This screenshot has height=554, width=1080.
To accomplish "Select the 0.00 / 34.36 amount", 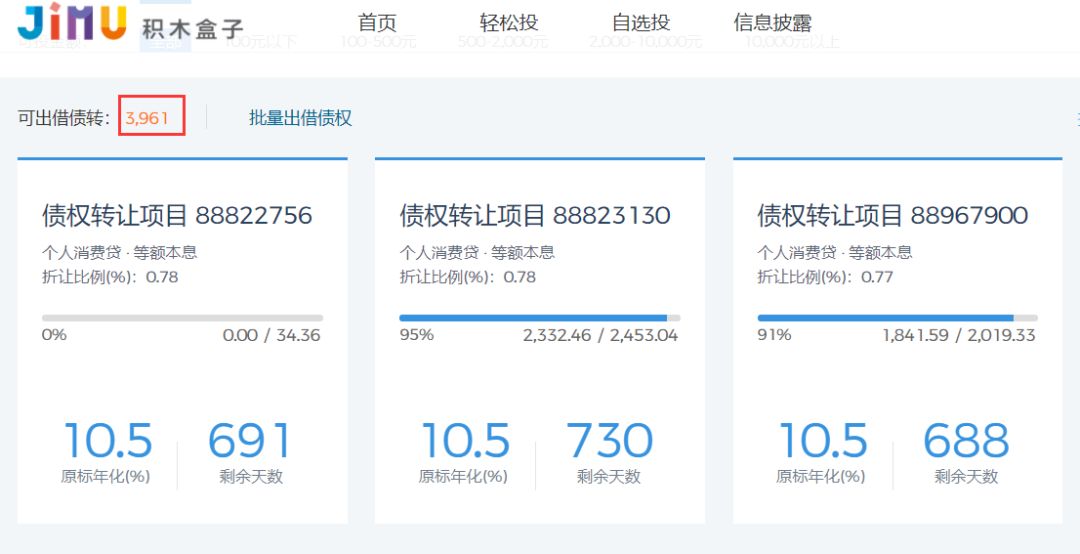I will pos(271,336).
